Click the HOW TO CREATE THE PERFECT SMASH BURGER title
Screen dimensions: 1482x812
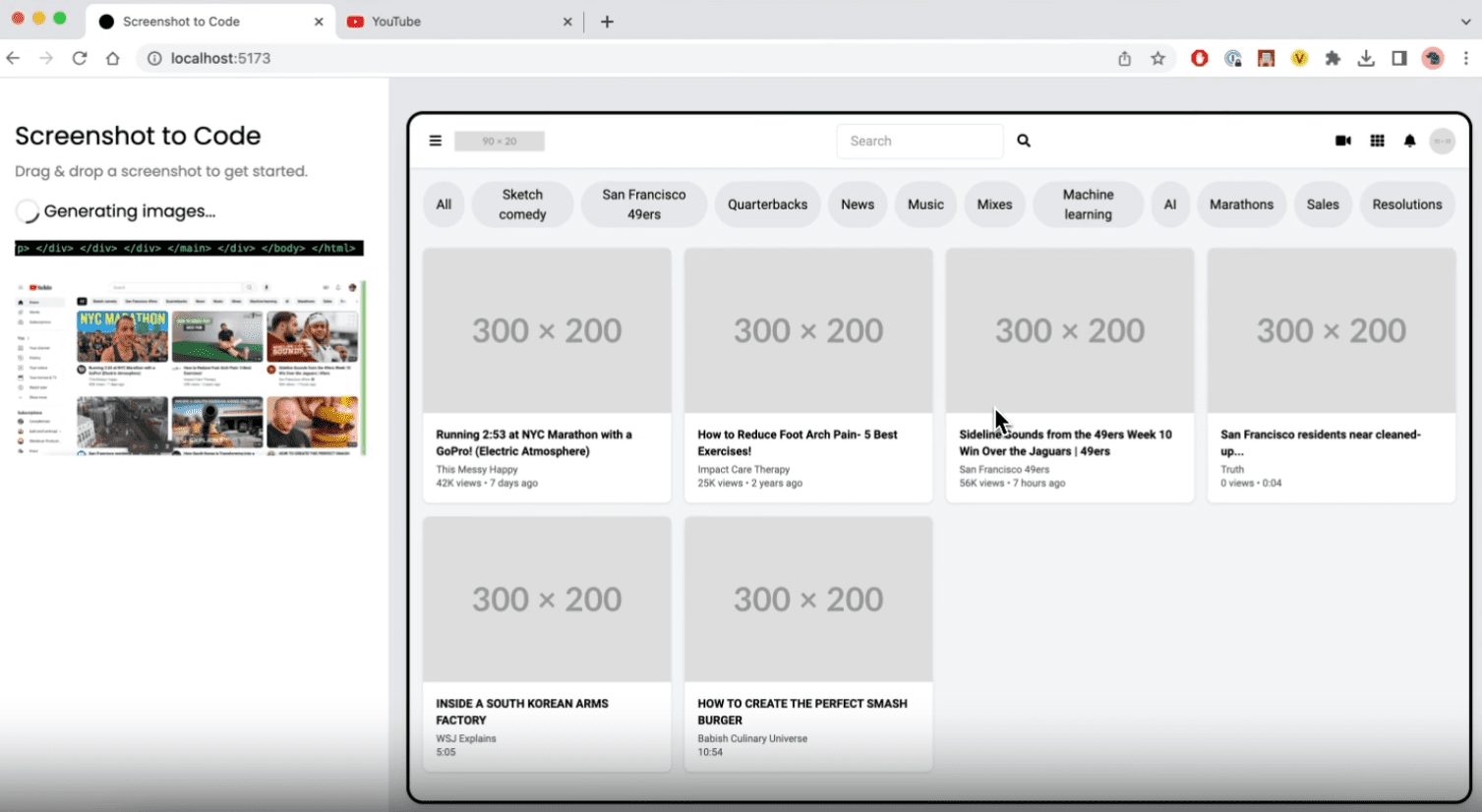[x=802, y=712]
